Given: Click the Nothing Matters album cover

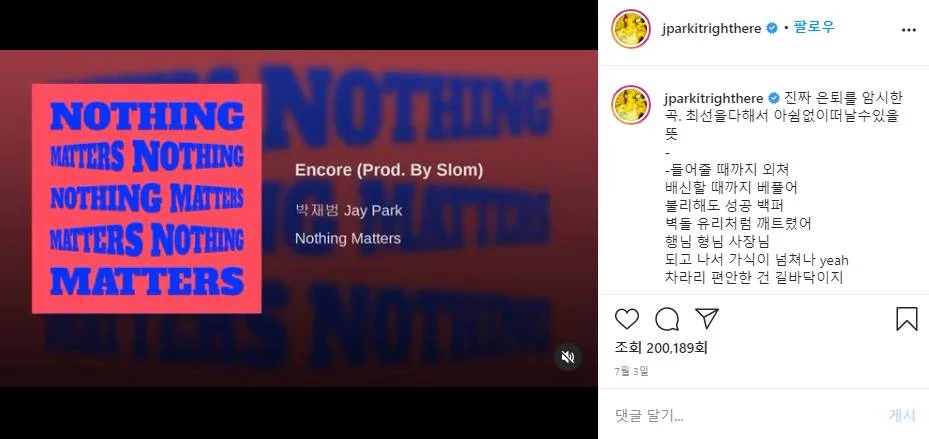Looking at the screenshot, I should pyautogui.click(x=146, y=198).
